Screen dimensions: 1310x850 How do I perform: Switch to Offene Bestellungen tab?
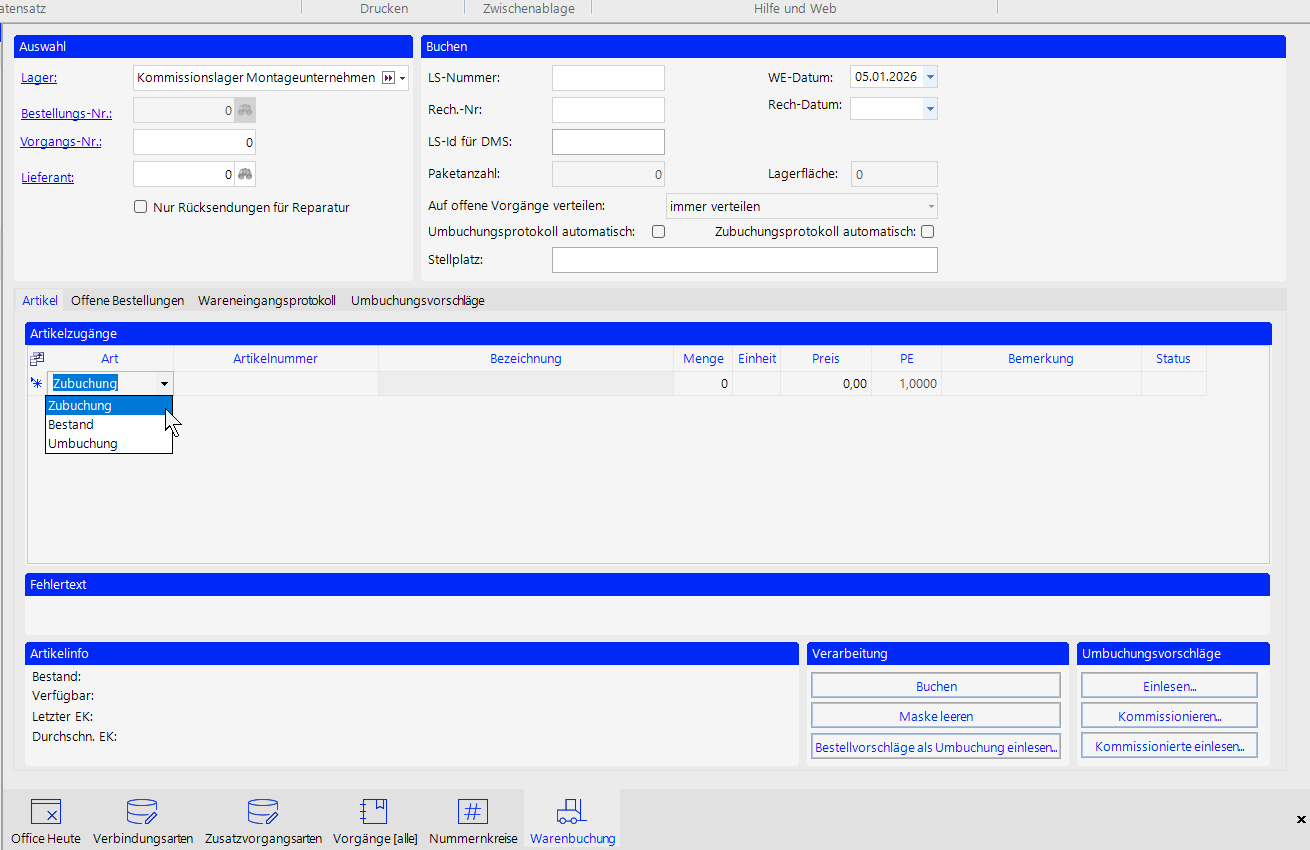[127, 300]
